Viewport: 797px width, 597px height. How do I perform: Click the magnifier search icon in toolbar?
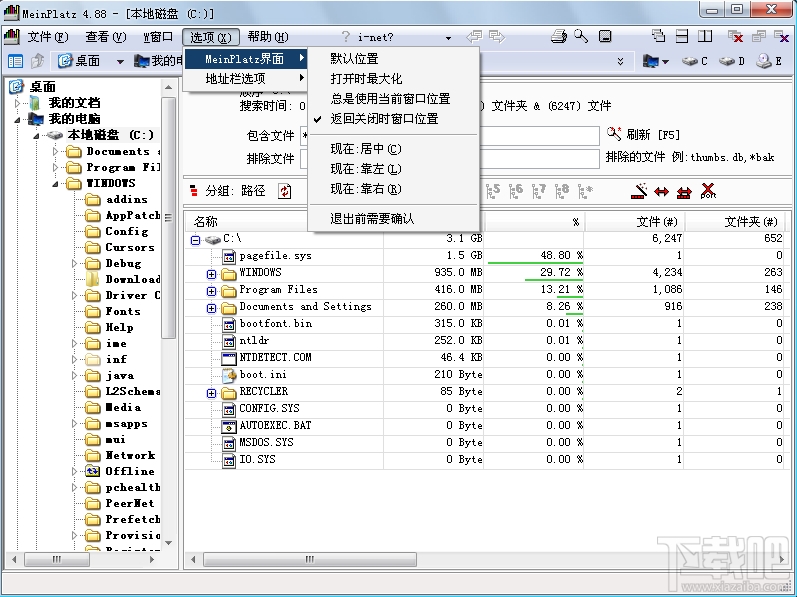581,36
